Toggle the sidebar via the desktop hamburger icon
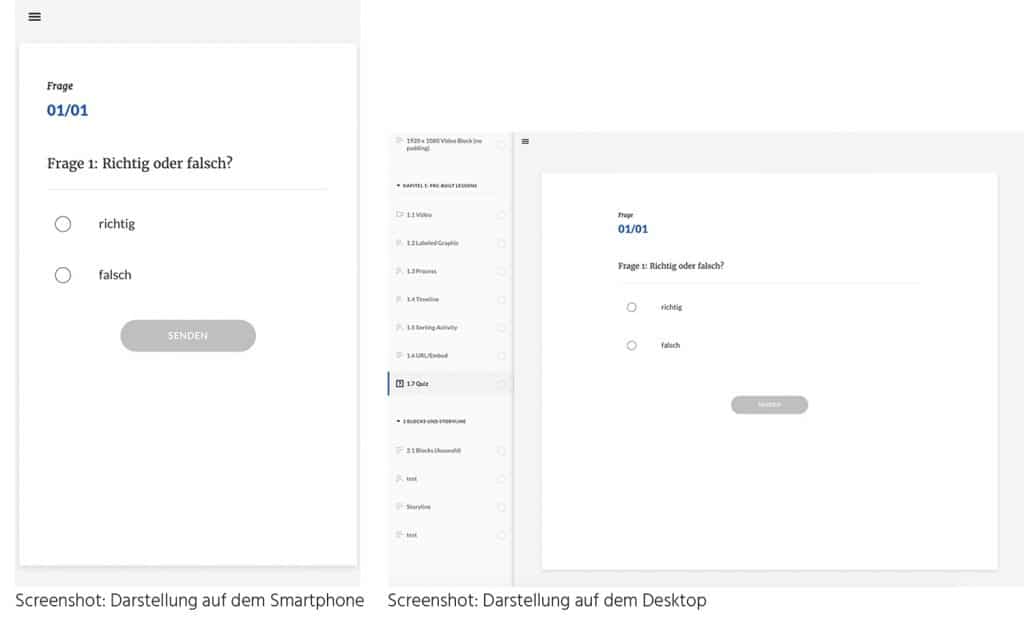 click(526, 142)
